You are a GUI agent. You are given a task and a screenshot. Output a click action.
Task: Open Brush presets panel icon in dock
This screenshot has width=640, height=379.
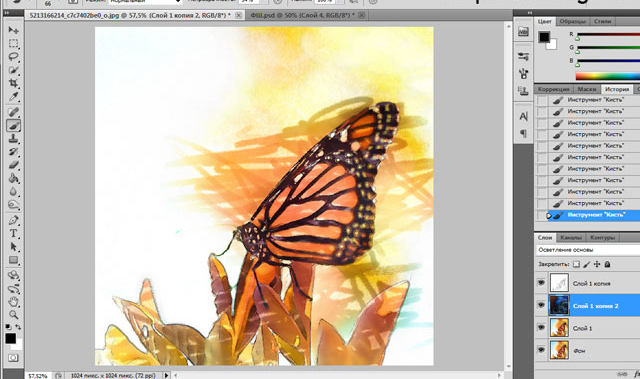(523, 57)
